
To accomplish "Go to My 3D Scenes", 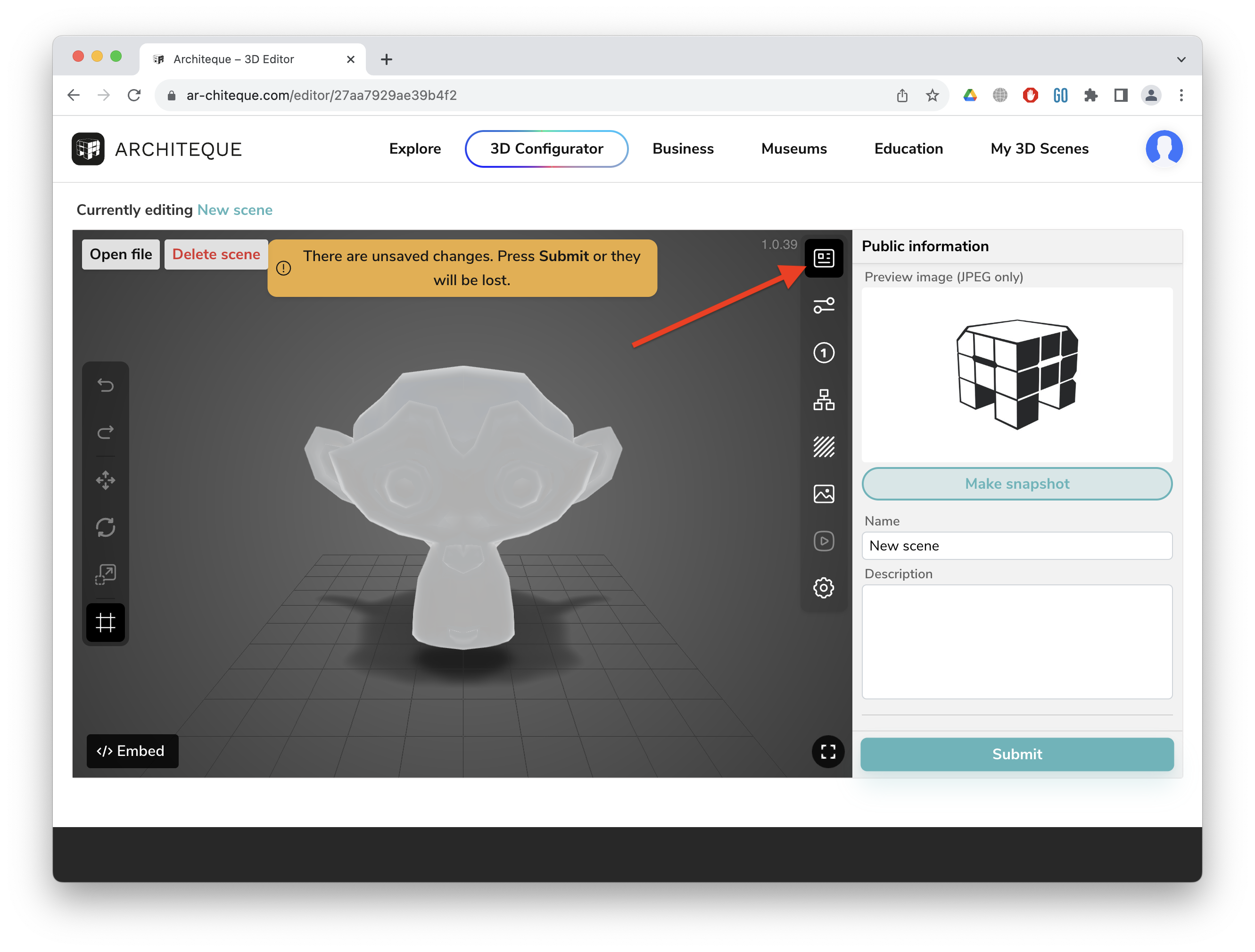I will tap(1039, 148).
